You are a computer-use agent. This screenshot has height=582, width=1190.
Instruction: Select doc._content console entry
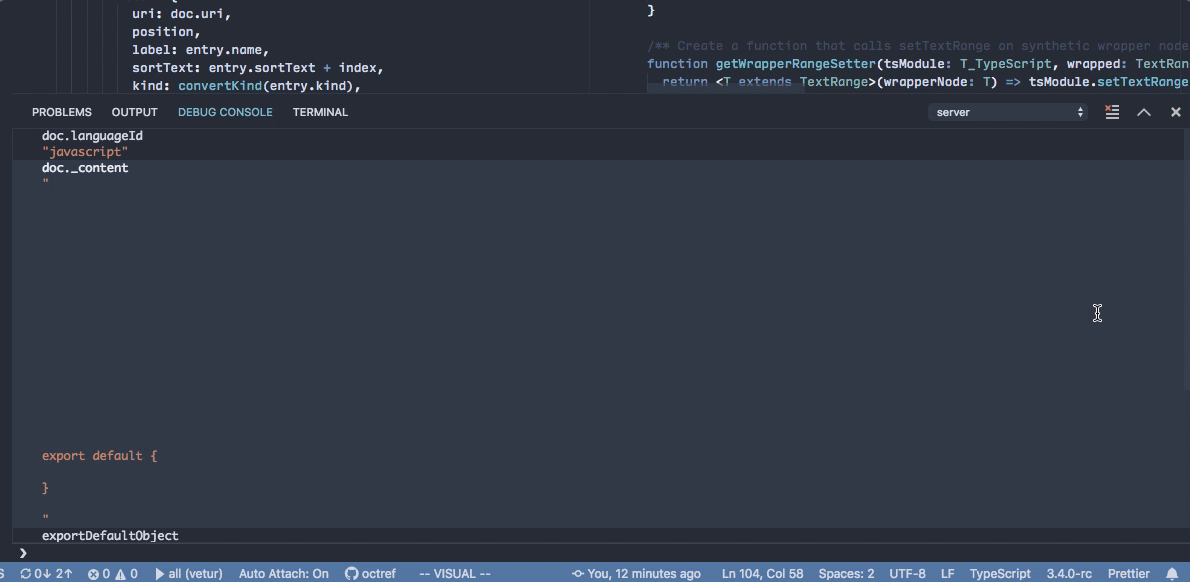tap(85, 168)
